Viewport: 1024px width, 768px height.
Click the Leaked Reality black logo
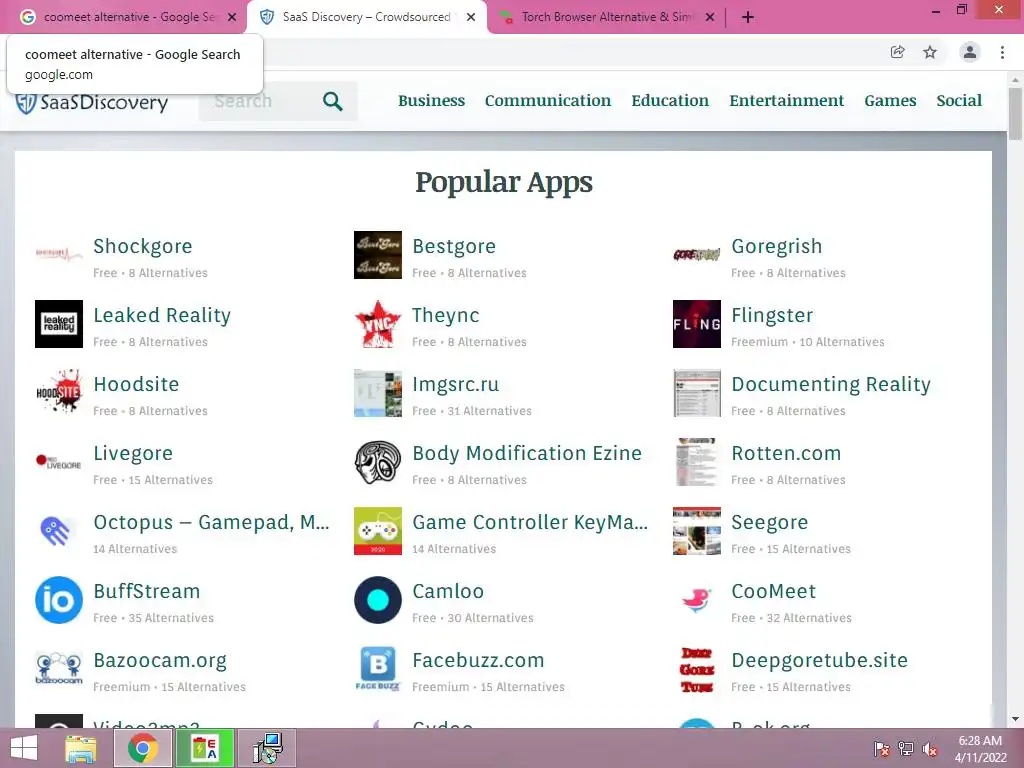[59, 324]
